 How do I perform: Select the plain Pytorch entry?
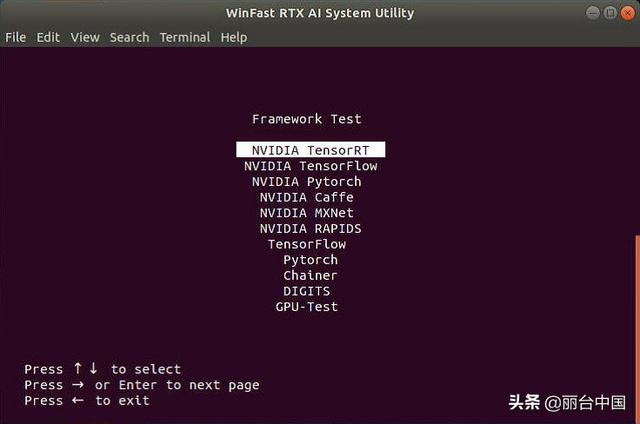tap(311, 260)
